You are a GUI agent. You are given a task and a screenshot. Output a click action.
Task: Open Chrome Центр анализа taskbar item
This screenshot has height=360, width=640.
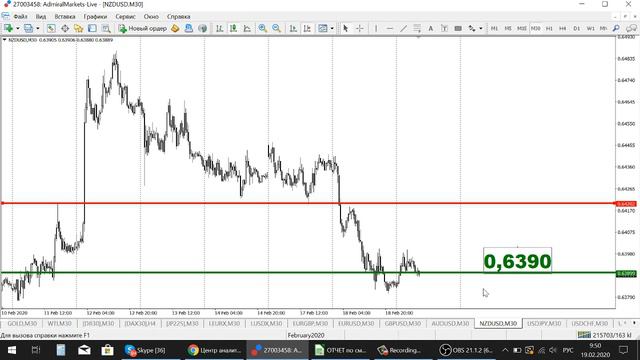pos(214,350)
